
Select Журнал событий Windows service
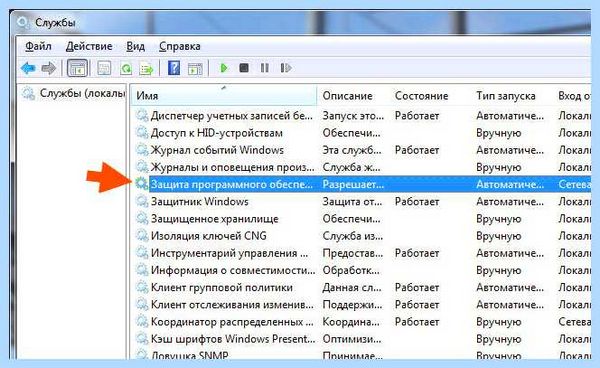click(x=217, y=150)
